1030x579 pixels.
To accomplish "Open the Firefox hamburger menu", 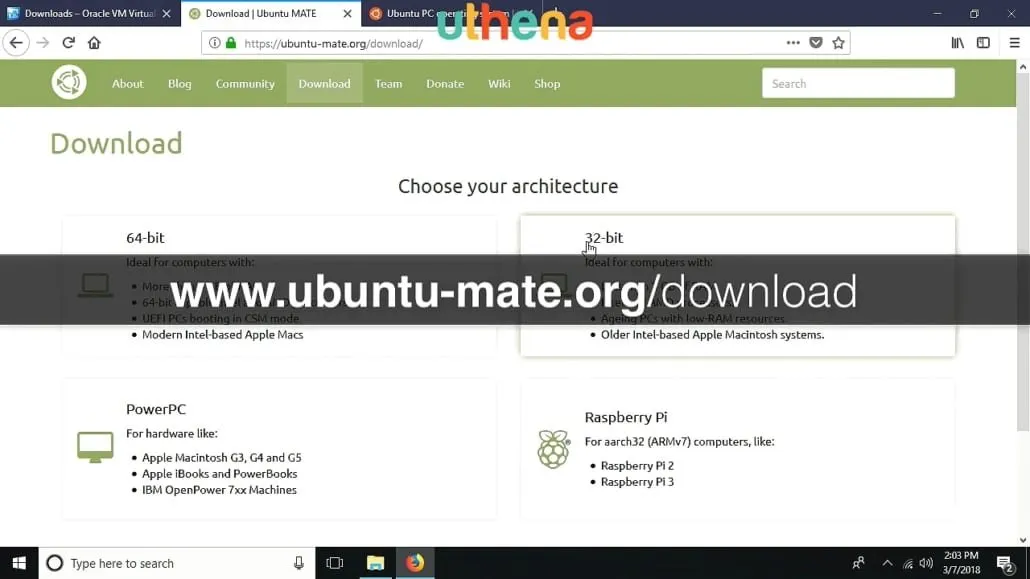I will coord(1014,43).
